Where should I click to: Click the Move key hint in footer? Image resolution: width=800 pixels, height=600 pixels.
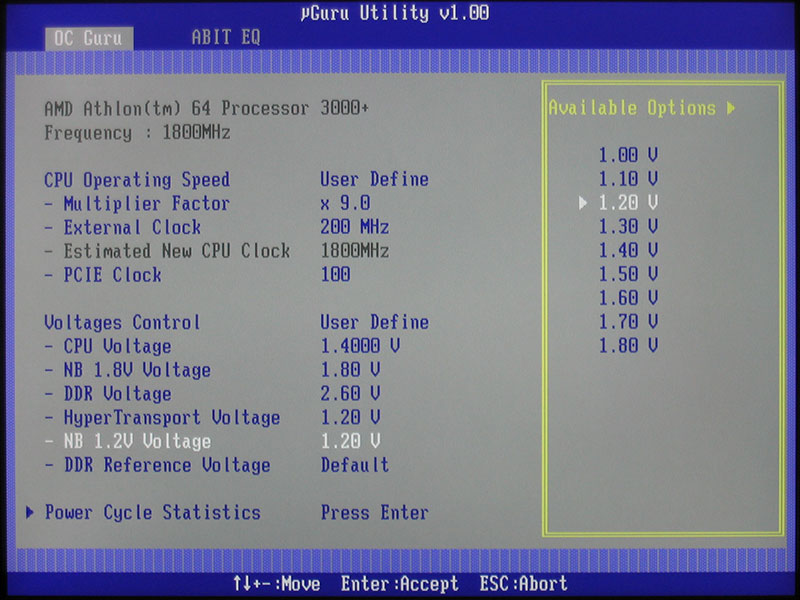point(277,584)
